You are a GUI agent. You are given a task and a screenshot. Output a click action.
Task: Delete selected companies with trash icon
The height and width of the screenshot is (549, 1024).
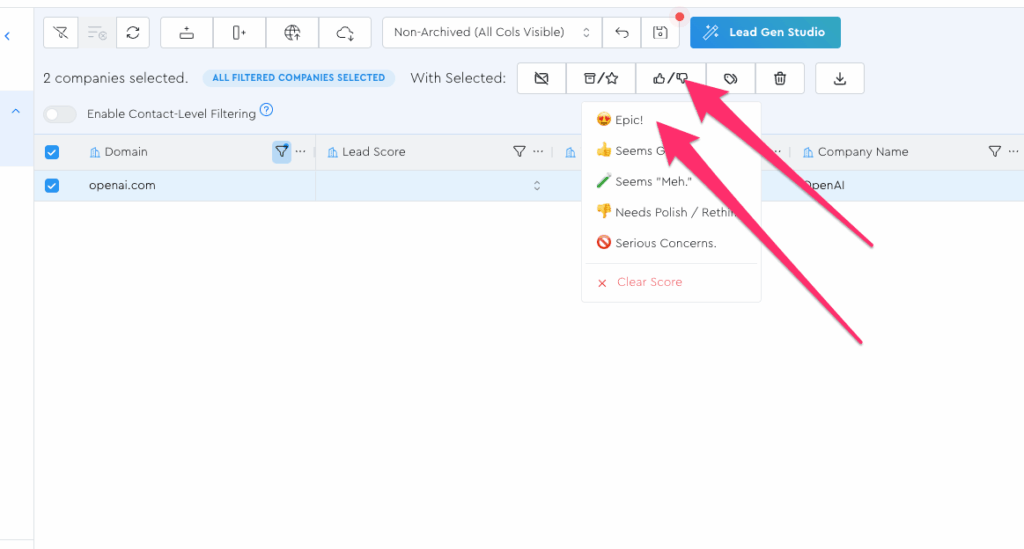780,78
